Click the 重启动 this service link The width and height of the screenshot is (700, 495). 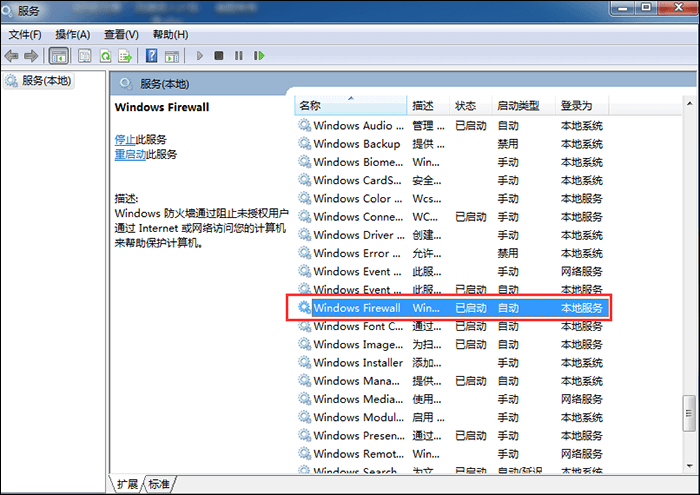[x=130, y=154]
